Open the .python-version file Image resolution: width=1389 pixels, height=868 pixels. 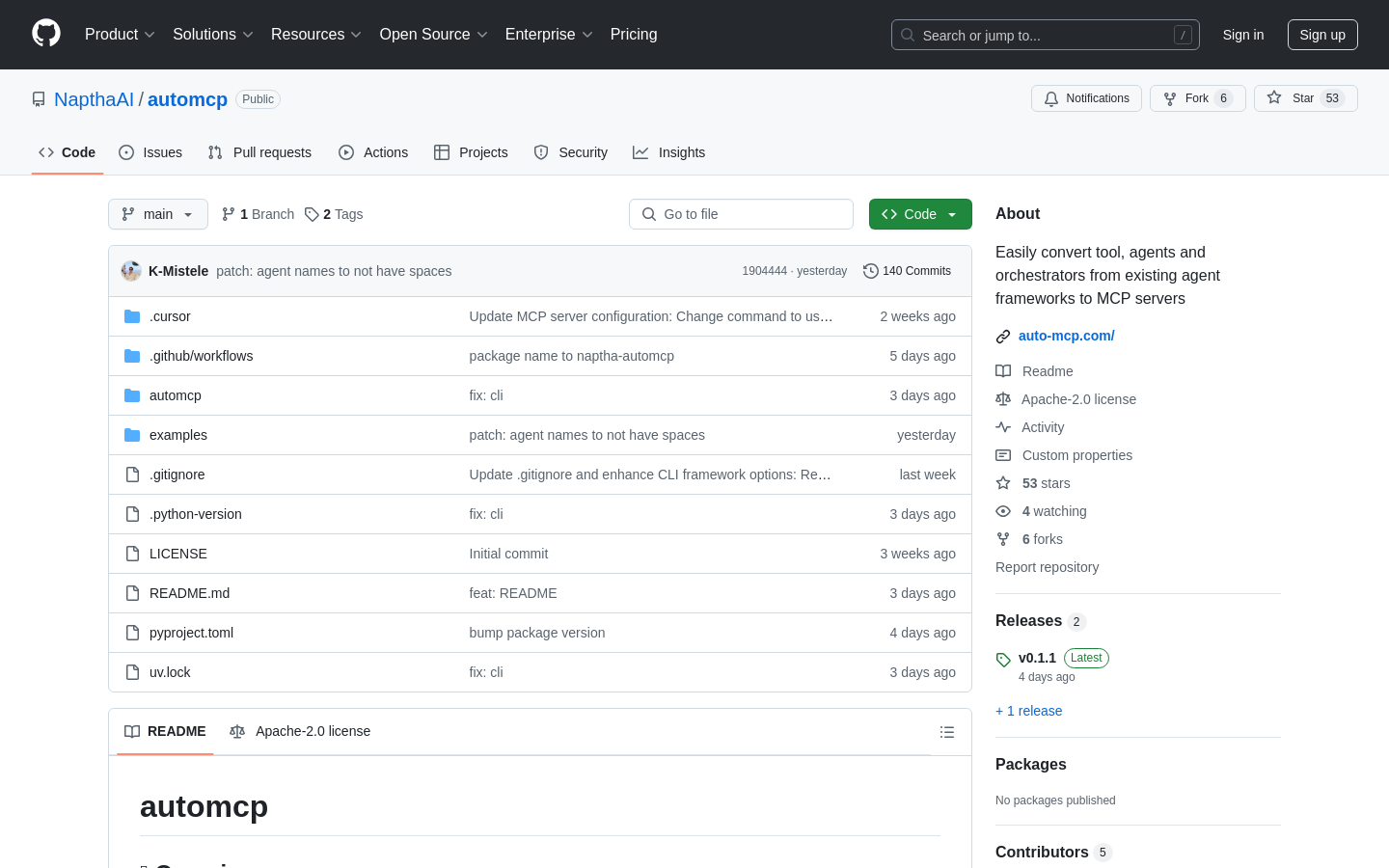coord(196,514)
